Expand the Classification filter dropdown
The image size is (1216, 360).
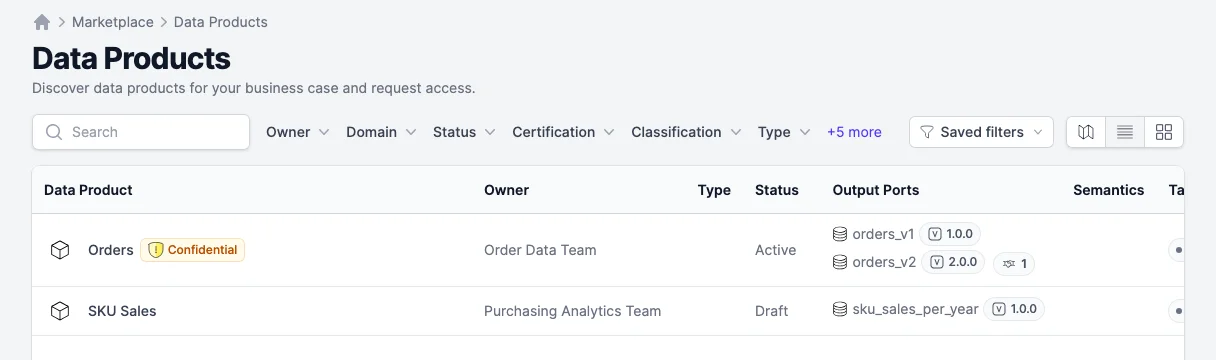coord(686,132)
